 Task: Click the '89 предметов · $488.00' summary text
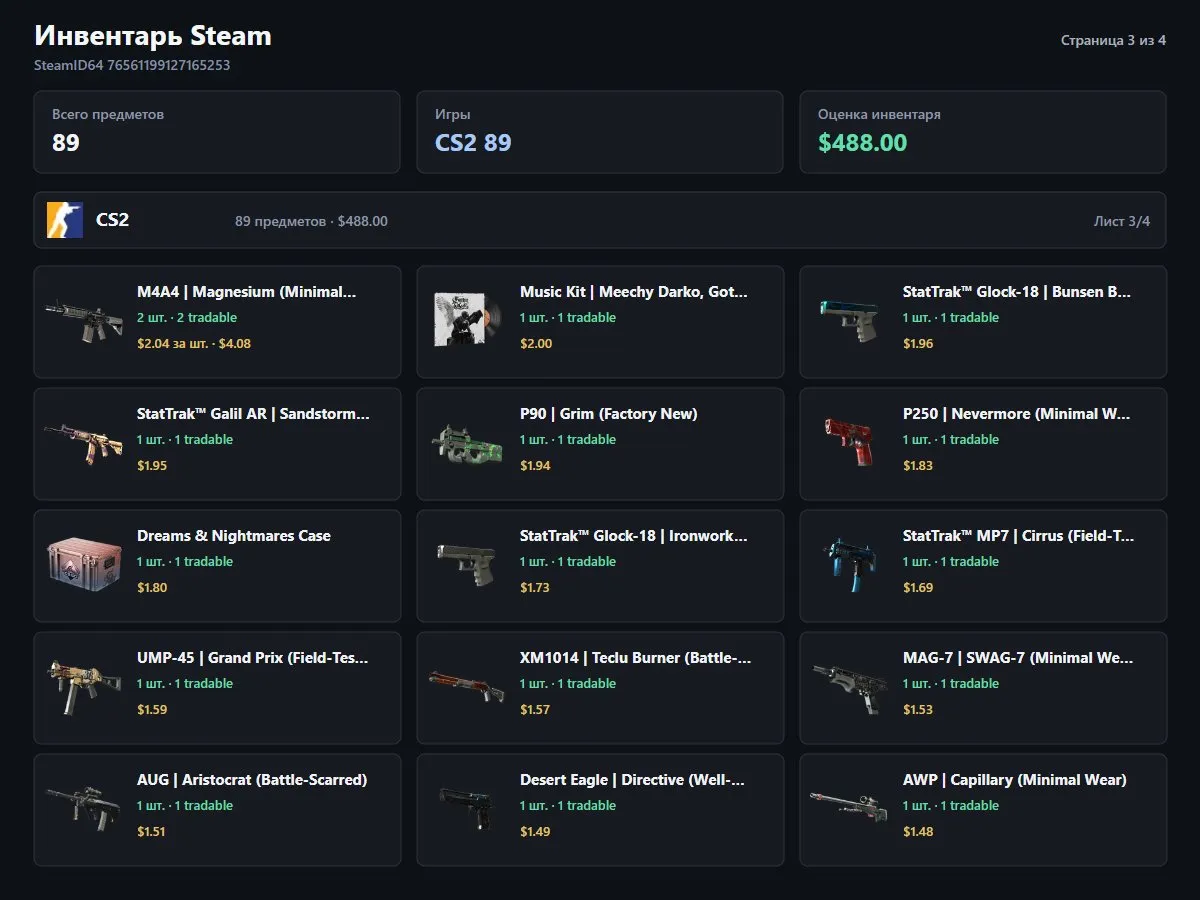tap(311, 221)
